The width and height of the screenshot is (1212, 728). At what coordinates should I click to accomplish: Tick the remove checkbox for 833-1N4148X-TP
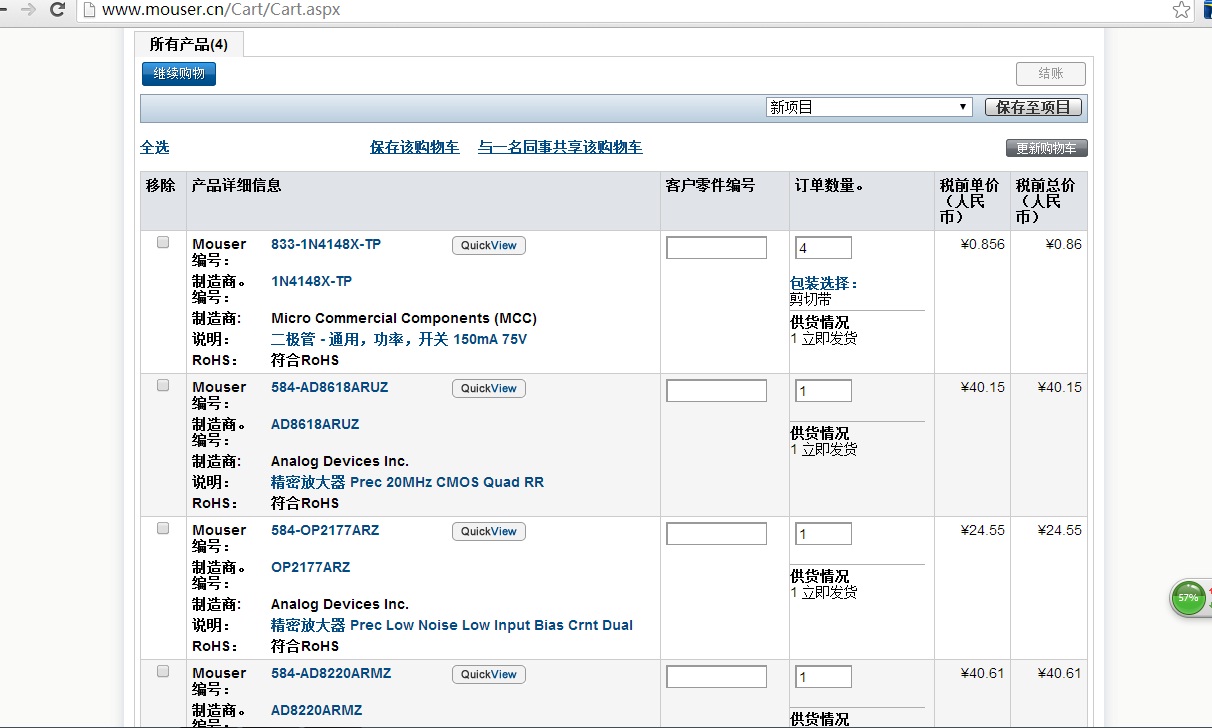pos(163,242)
